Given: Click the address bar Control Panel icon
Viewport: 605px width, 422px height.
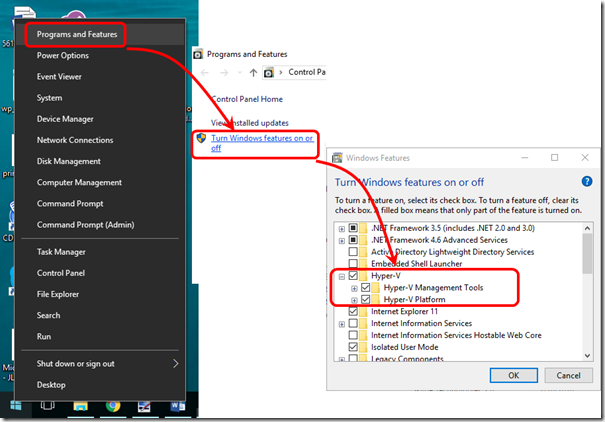Looking at the screenshot, I should click(269, 73).
